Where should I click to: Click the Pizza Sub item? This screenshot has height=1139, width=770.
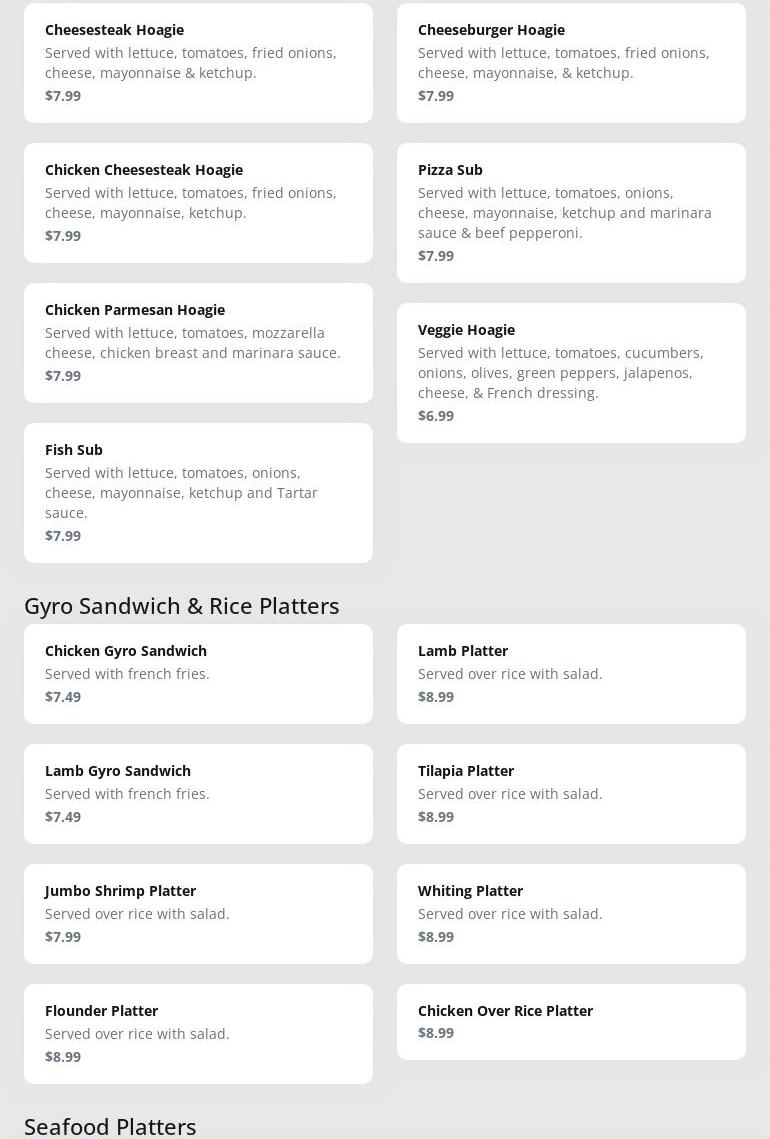point(571,213)
